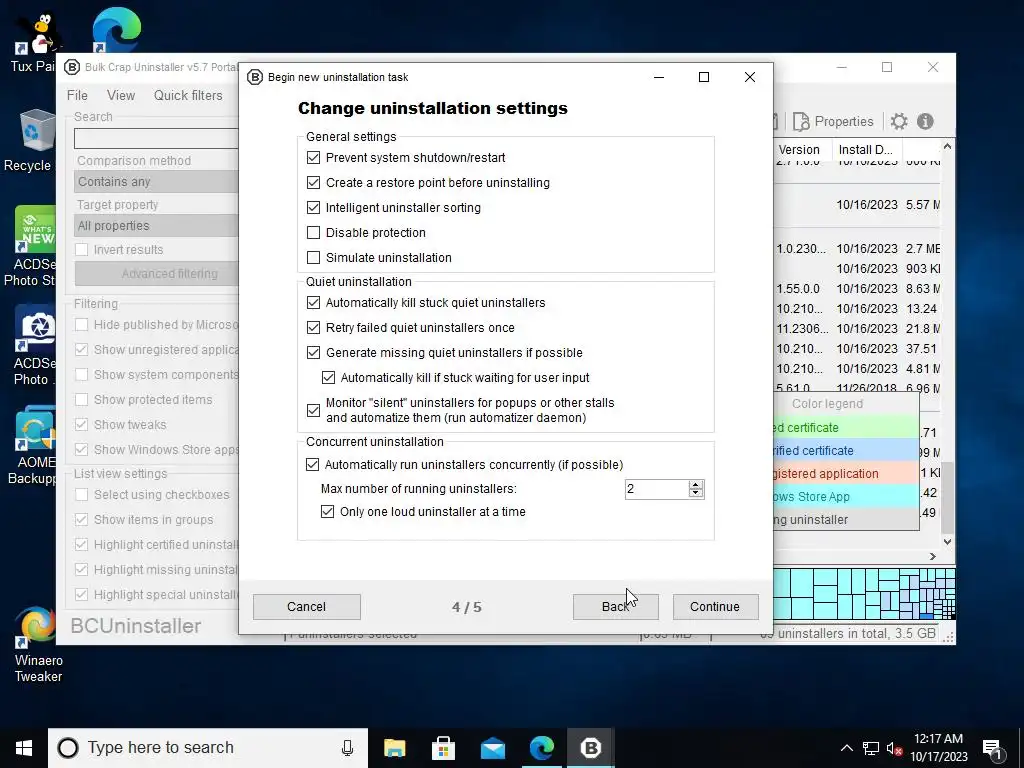Click the treemap size chart in BCUninstaller
The image size is (1024, 768).
point(864,594)
